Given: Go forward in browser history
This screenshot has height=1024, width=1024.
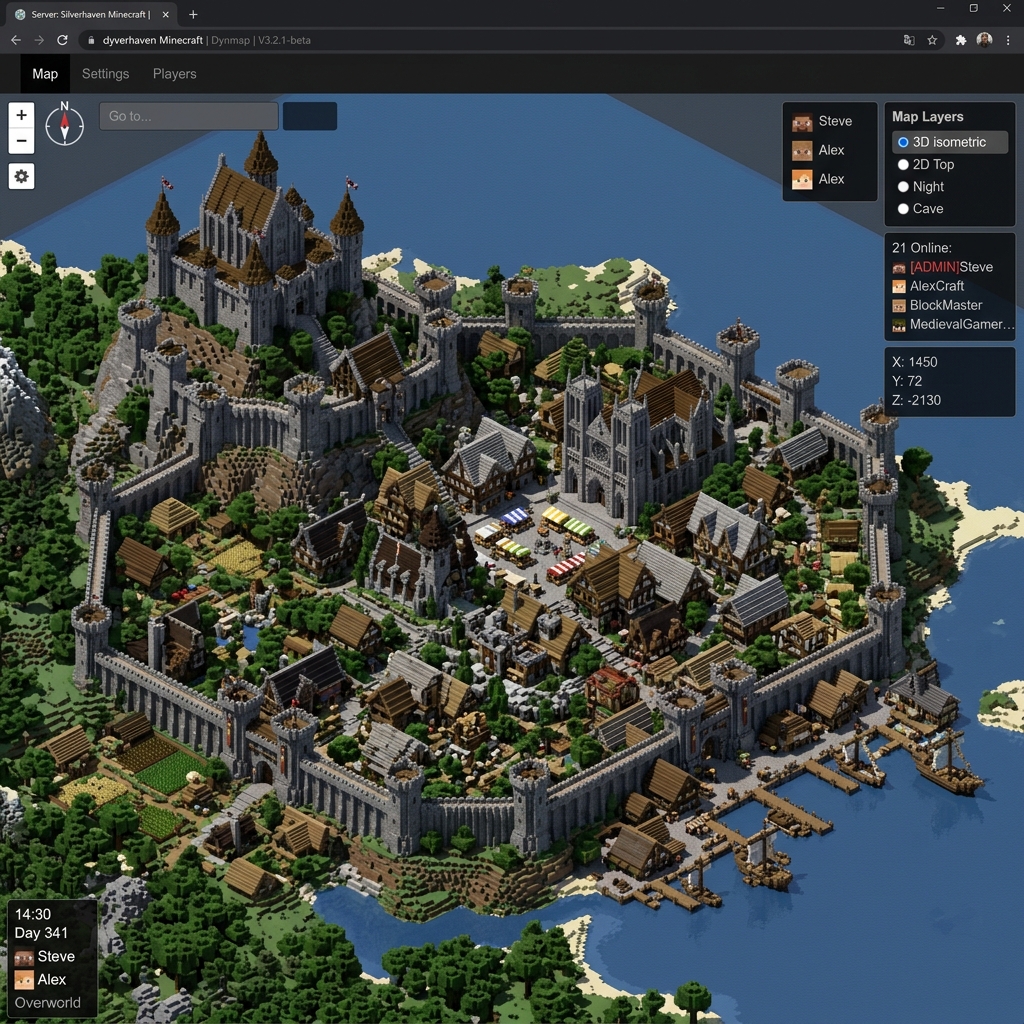Looking at the screenshot, I should click(x=39, y=40).
